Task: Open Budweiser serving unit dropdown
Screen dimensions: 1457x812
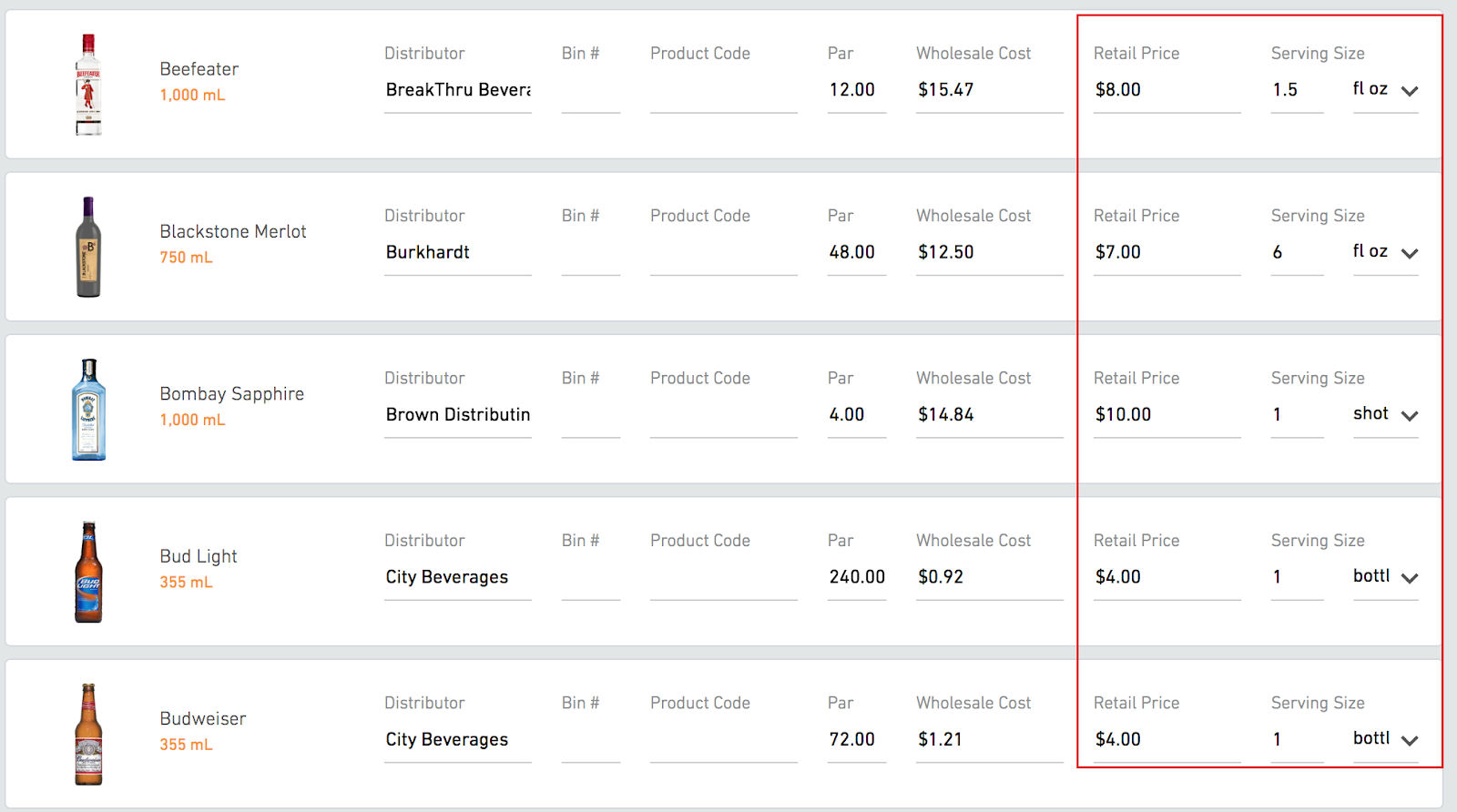Action: 1385,739
